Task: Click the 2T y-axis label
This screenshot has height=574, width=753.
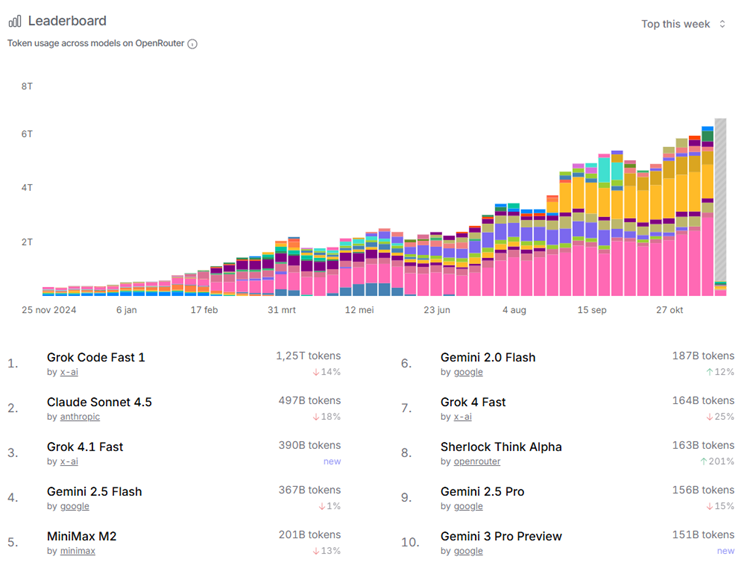Action: (27, 242)
